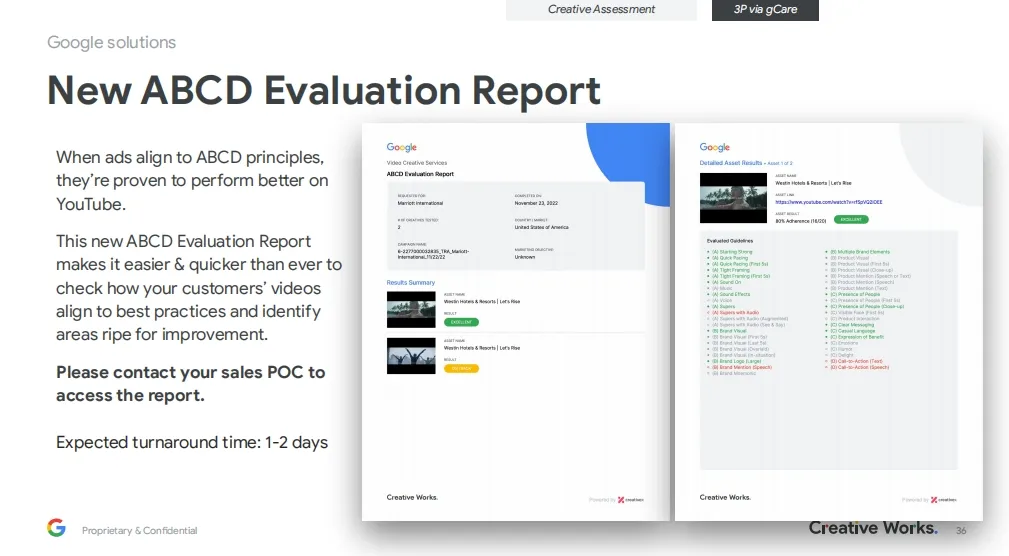Open first Westin Hotels video thumbnail
The width and height of the screenshot is (1009, 556).
pos(412,309)
